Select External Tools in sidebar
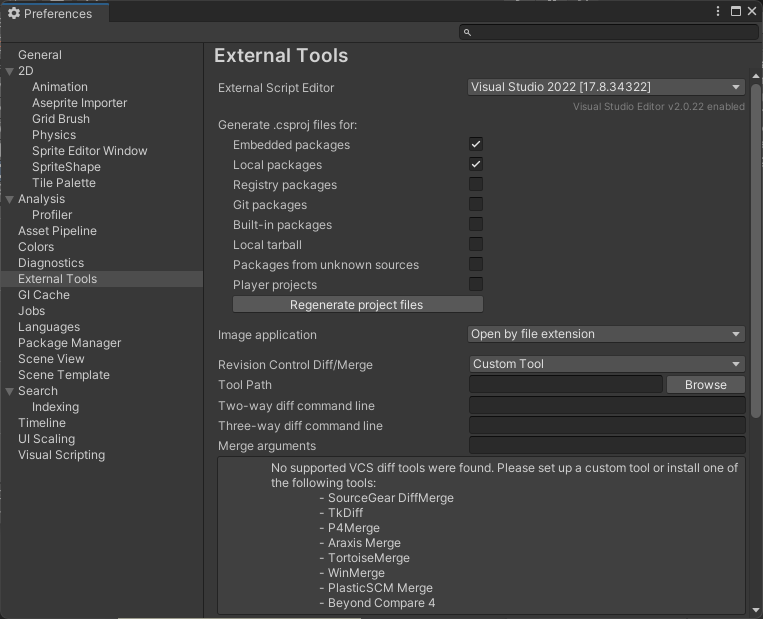Screen dimensions: 763x619 57,279
